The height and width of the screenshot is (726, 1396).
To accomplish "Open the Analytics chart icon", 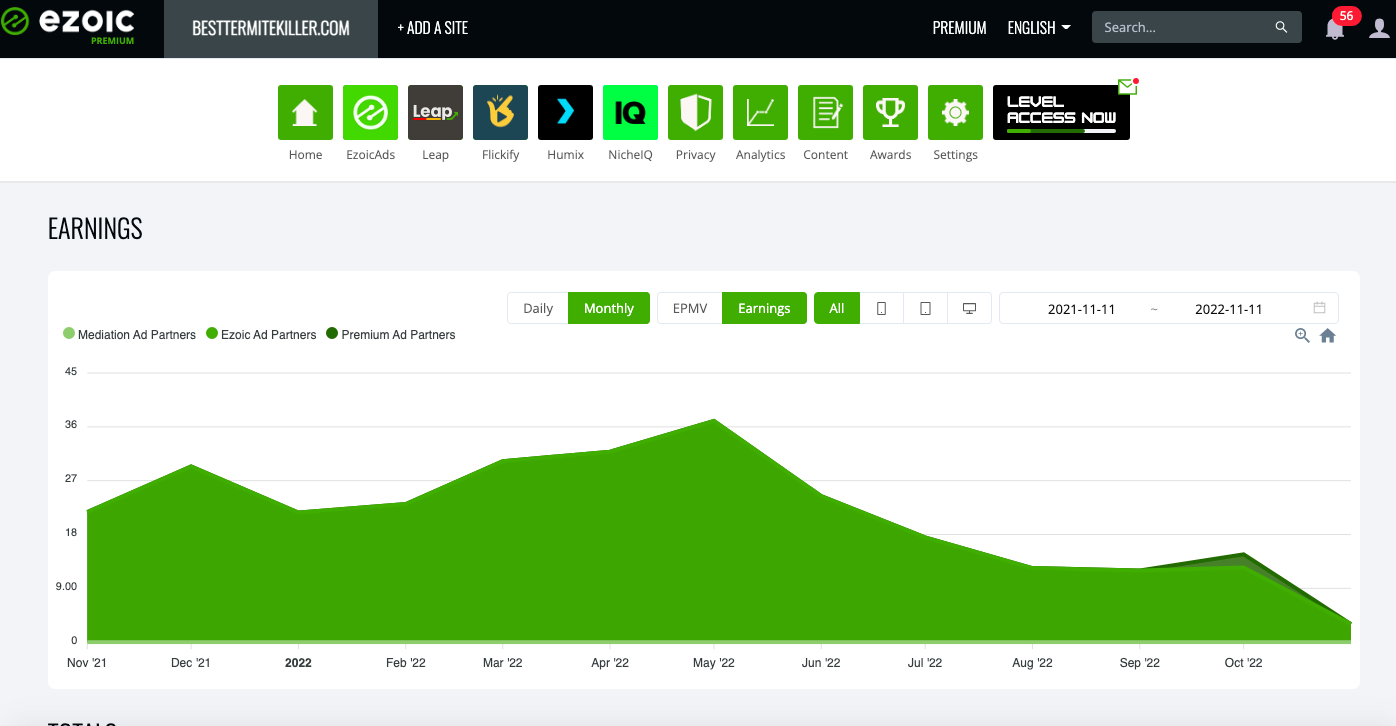I will 760,112.
